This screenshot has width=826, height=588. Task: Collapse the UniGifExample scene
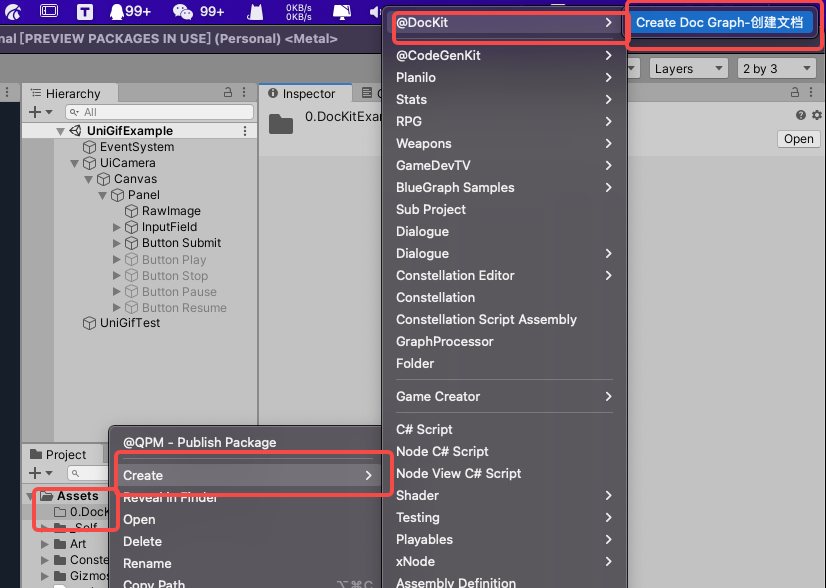coord(61,131)
